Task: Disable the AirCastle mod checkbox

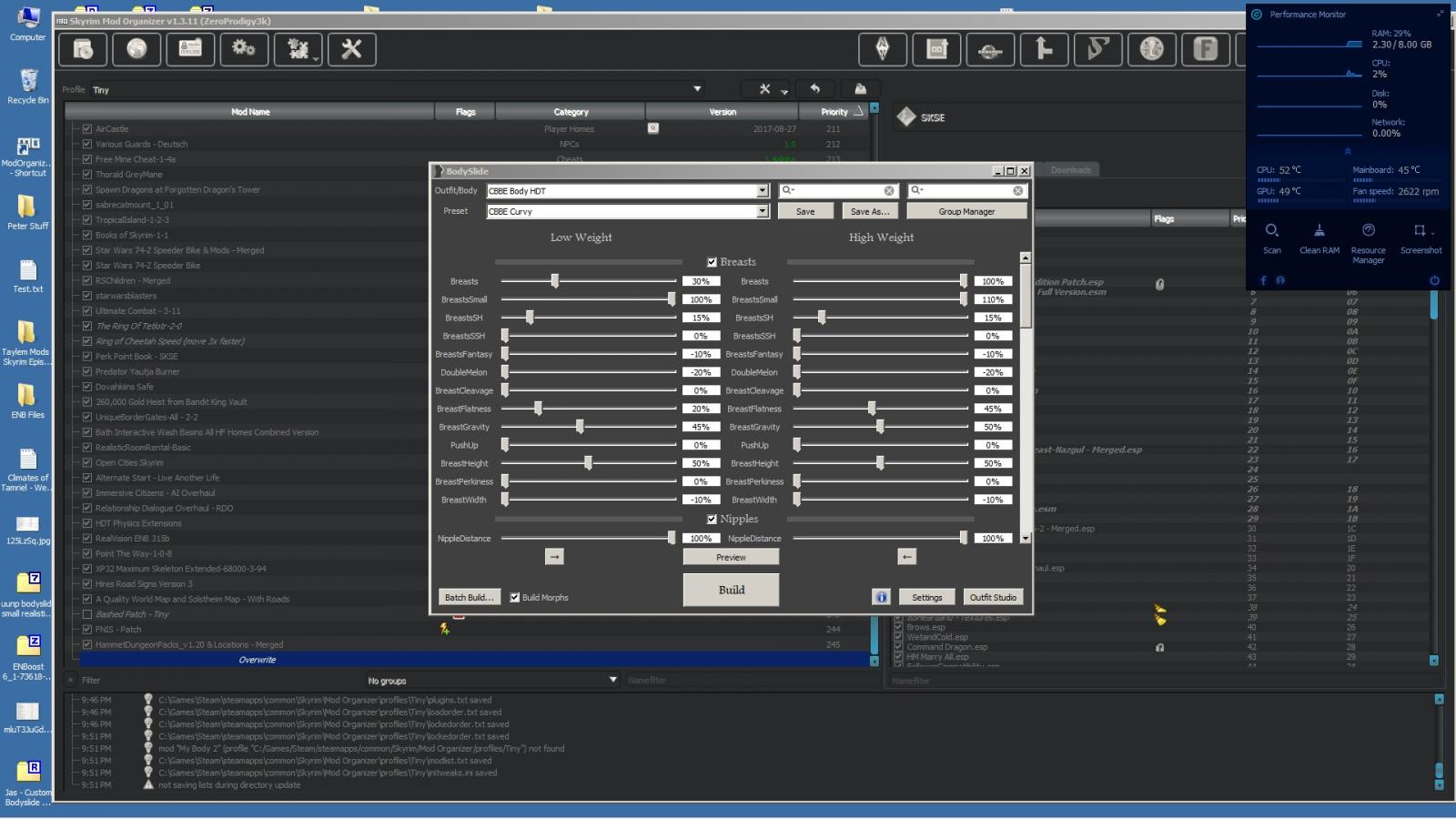Action: pos(87,129)
